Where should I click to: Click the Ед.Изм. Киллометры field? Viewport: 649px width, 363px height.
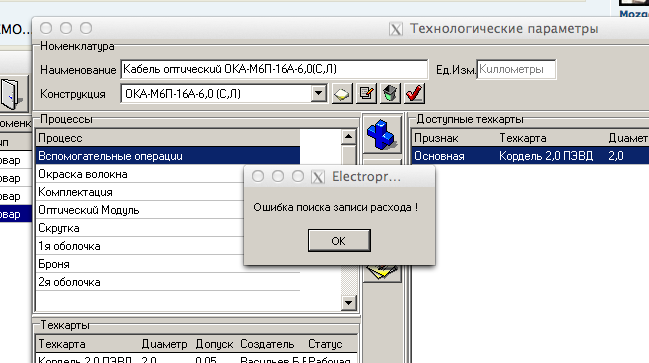tap(516, 69)
